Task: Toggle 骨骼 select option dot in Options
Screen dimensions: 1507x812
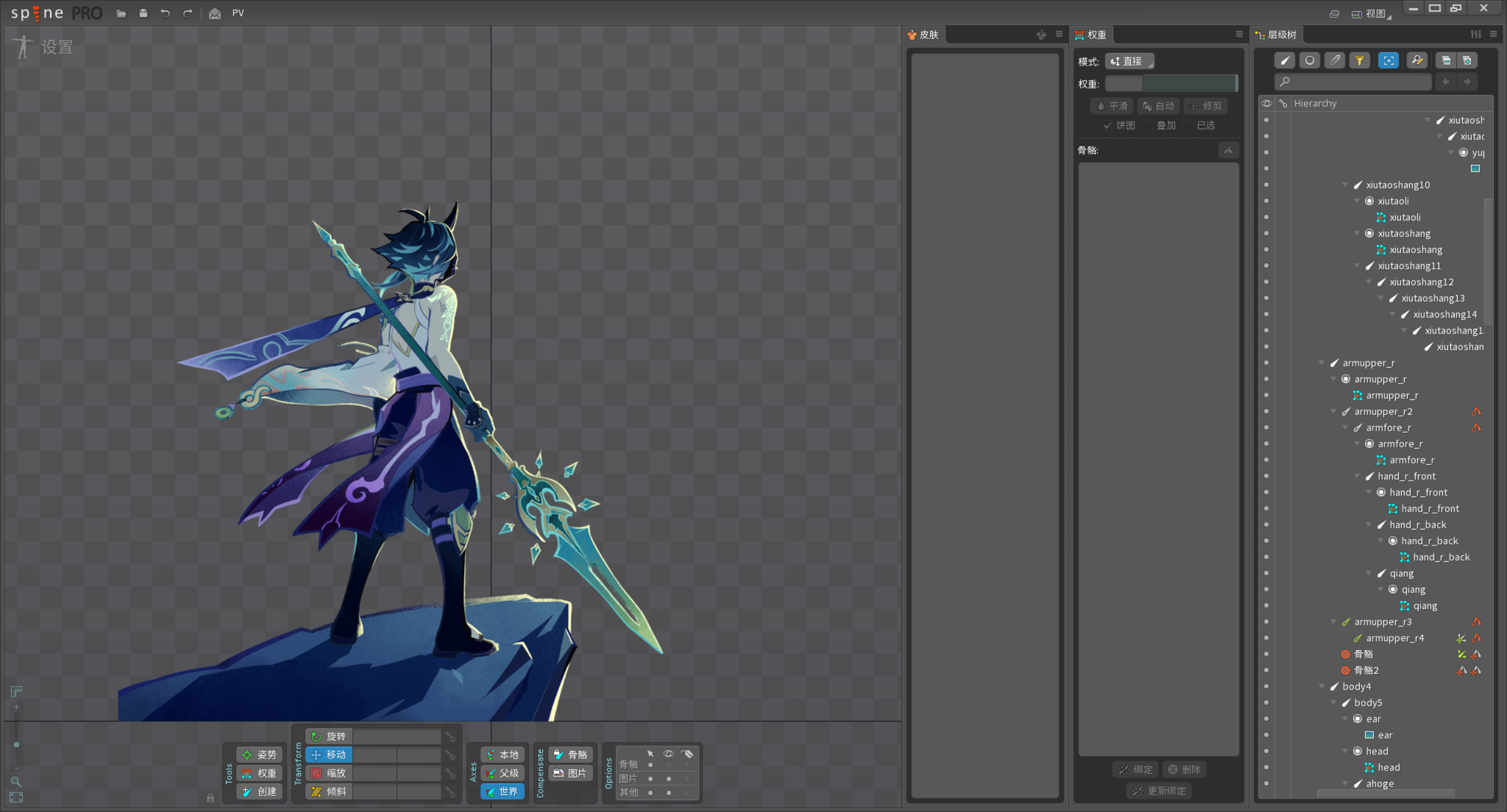Action: coord(650,765)
